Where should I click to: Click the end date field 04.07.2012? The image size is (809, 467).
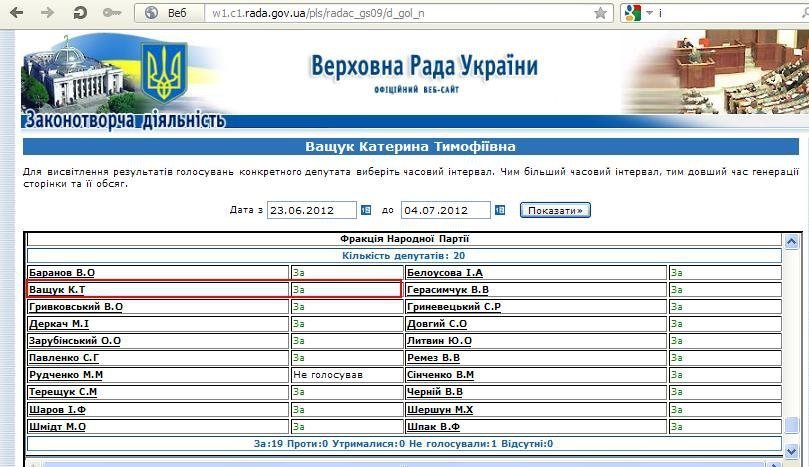[445, 210]
